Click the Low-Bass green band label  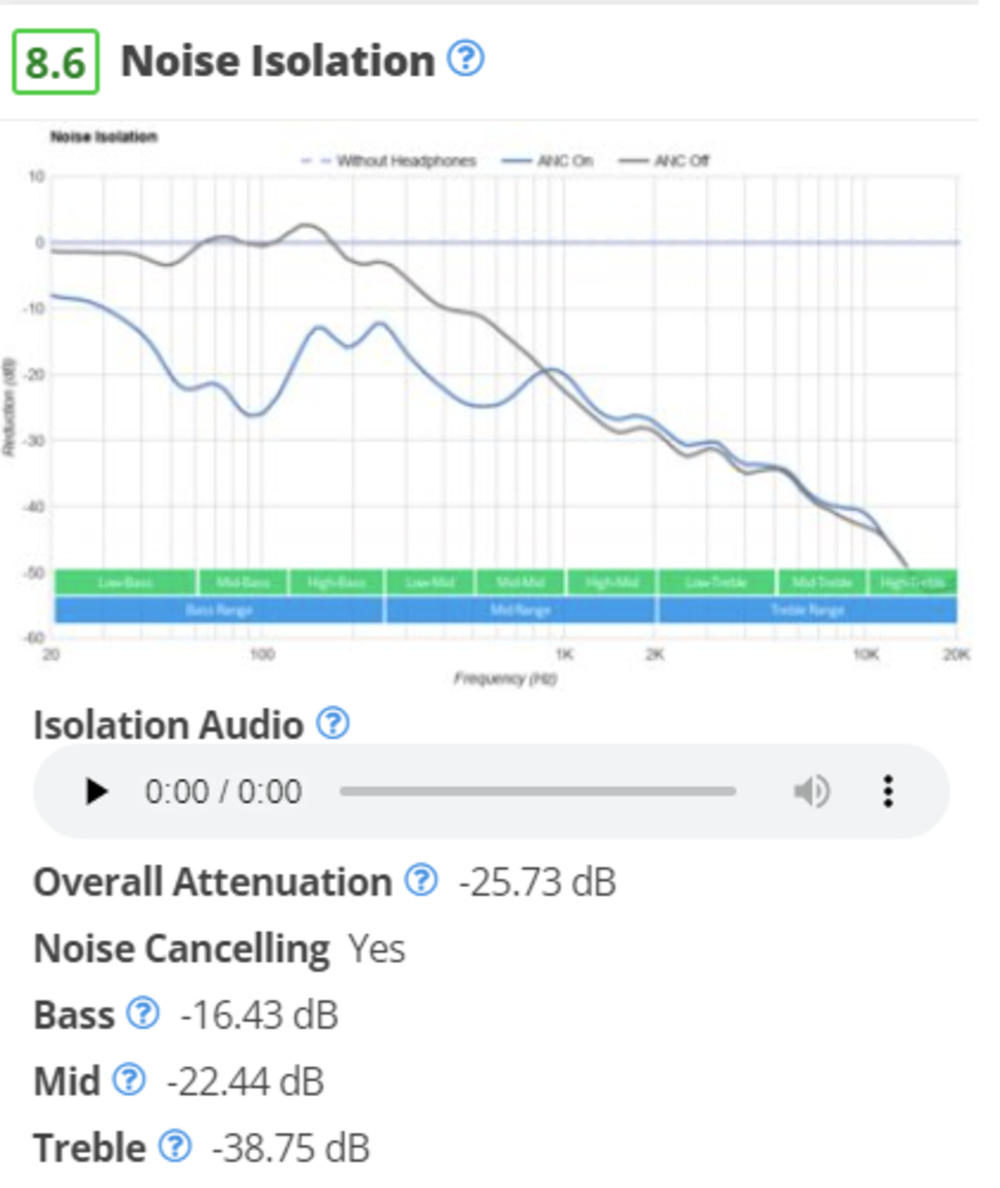coord(125,582)
